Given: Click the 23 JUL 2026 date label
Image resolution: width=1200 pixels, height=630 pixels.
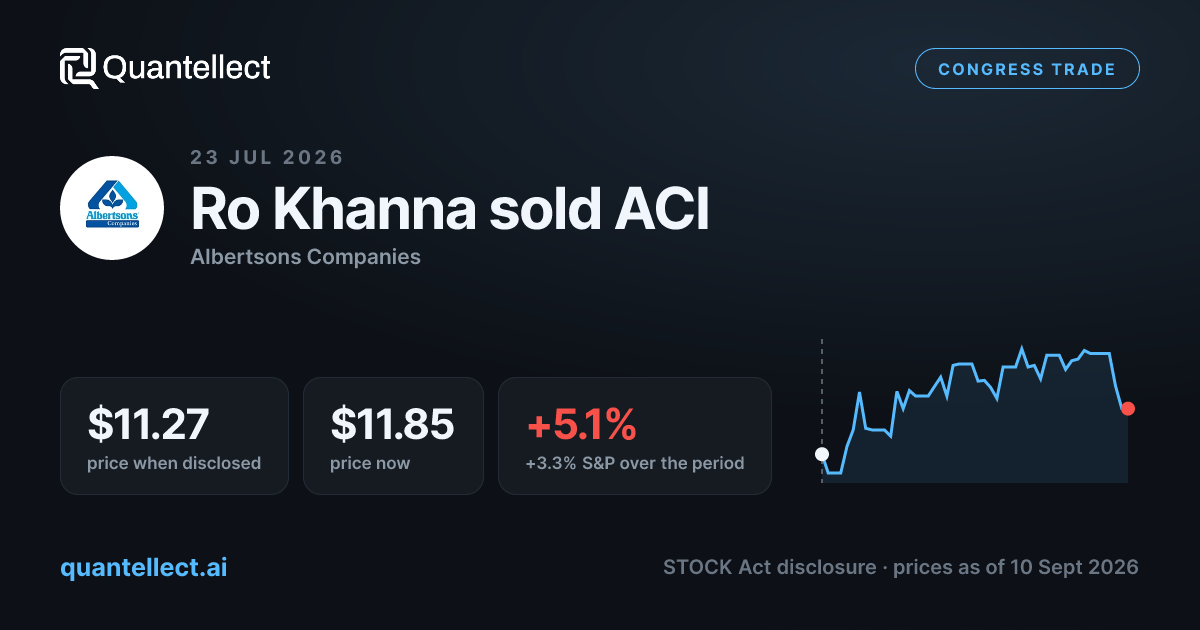Looking at the screenshot, I should coord(267,157).
